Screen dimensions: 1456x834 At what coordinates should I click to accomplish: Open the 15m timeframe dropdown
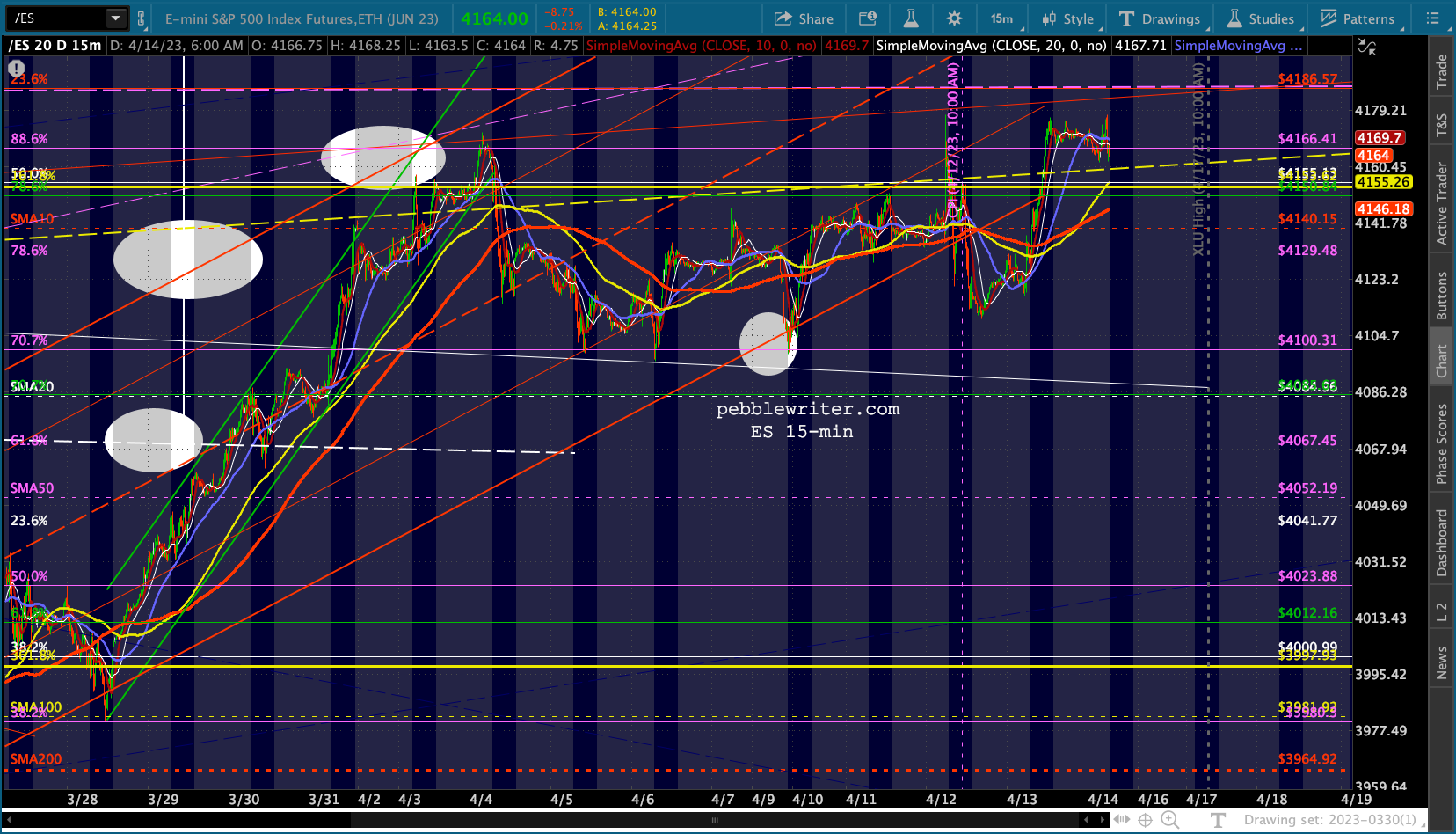(1001, 18)
